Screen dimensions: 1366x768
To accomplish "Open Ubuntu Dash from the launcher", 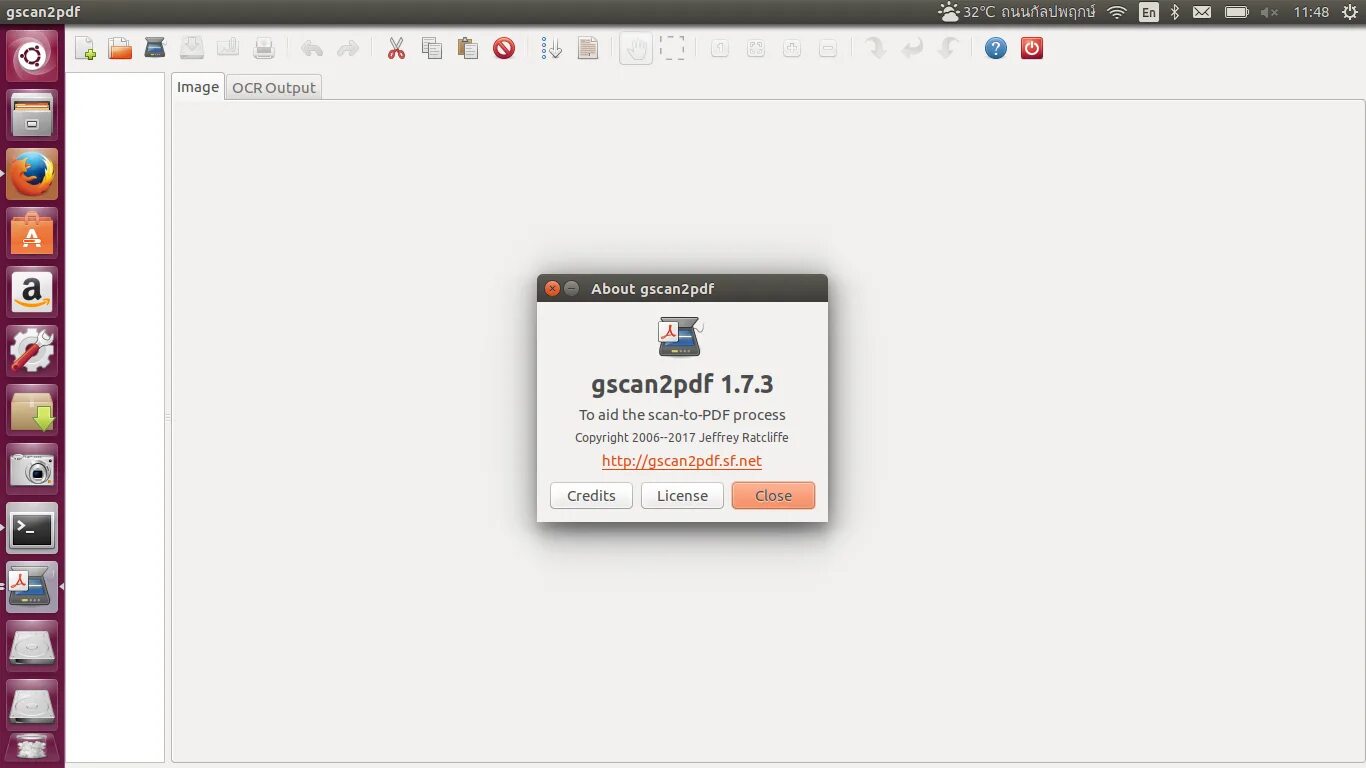I will 32,56.
